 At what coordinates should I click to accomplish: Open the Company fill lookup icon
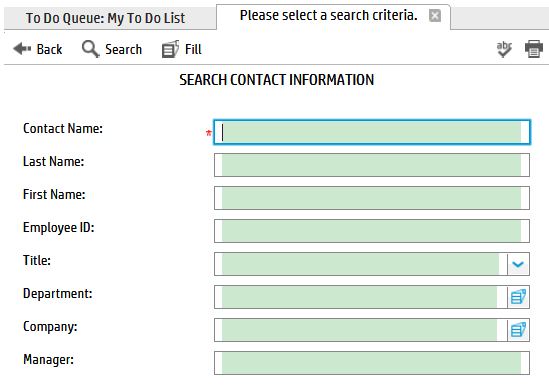518,330
